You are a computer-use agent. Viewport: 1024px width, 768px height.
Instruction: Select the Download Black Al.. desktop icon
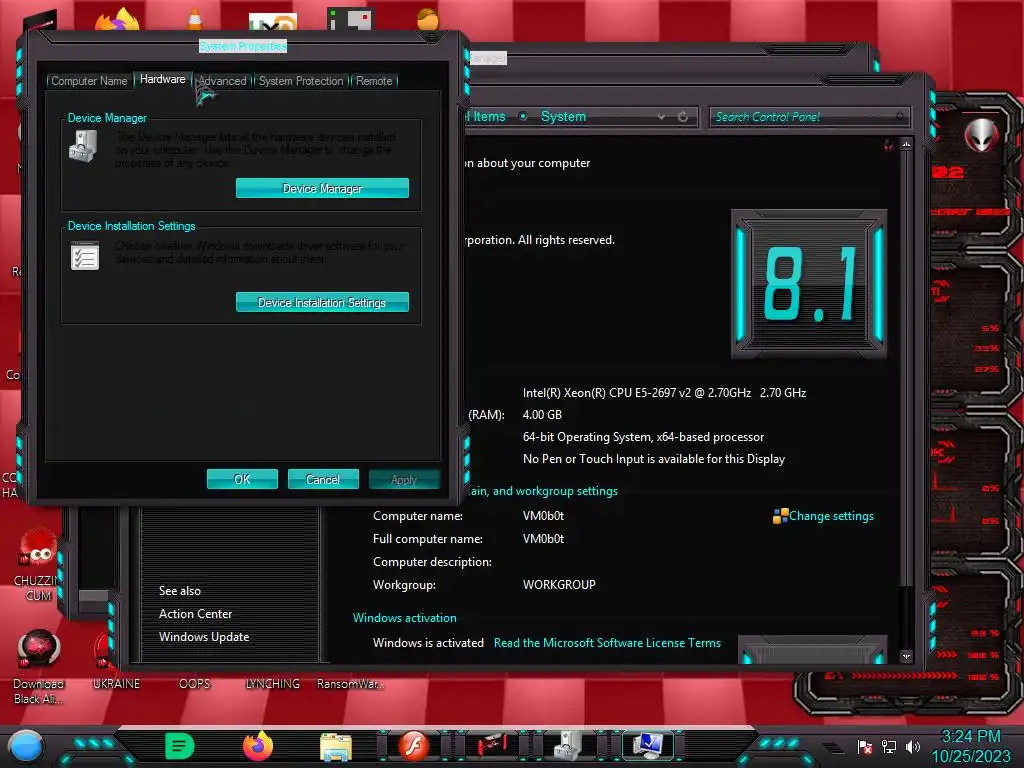[x=39, y=667]
